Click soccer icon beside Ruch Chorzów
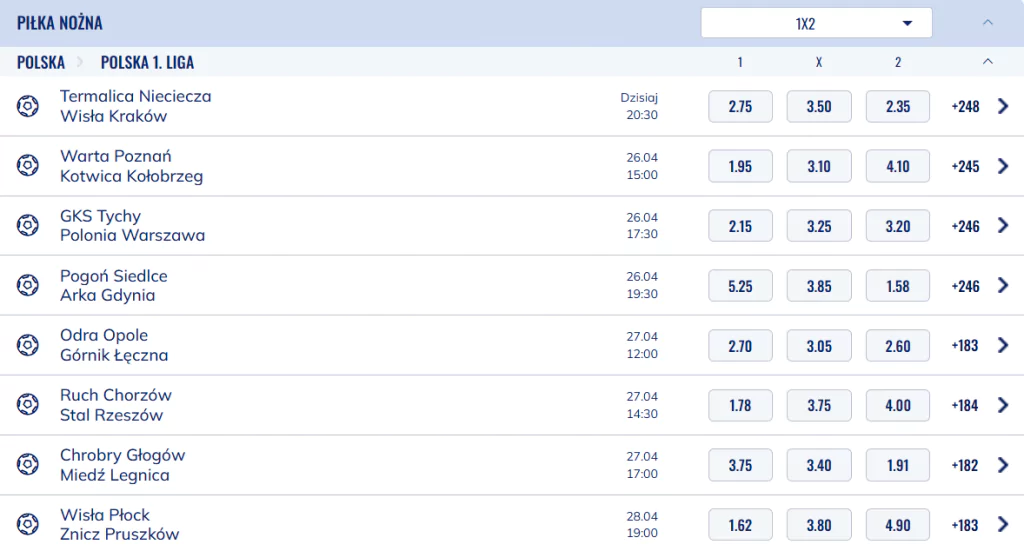1024x551 pixels. click(x=27, y=405)
